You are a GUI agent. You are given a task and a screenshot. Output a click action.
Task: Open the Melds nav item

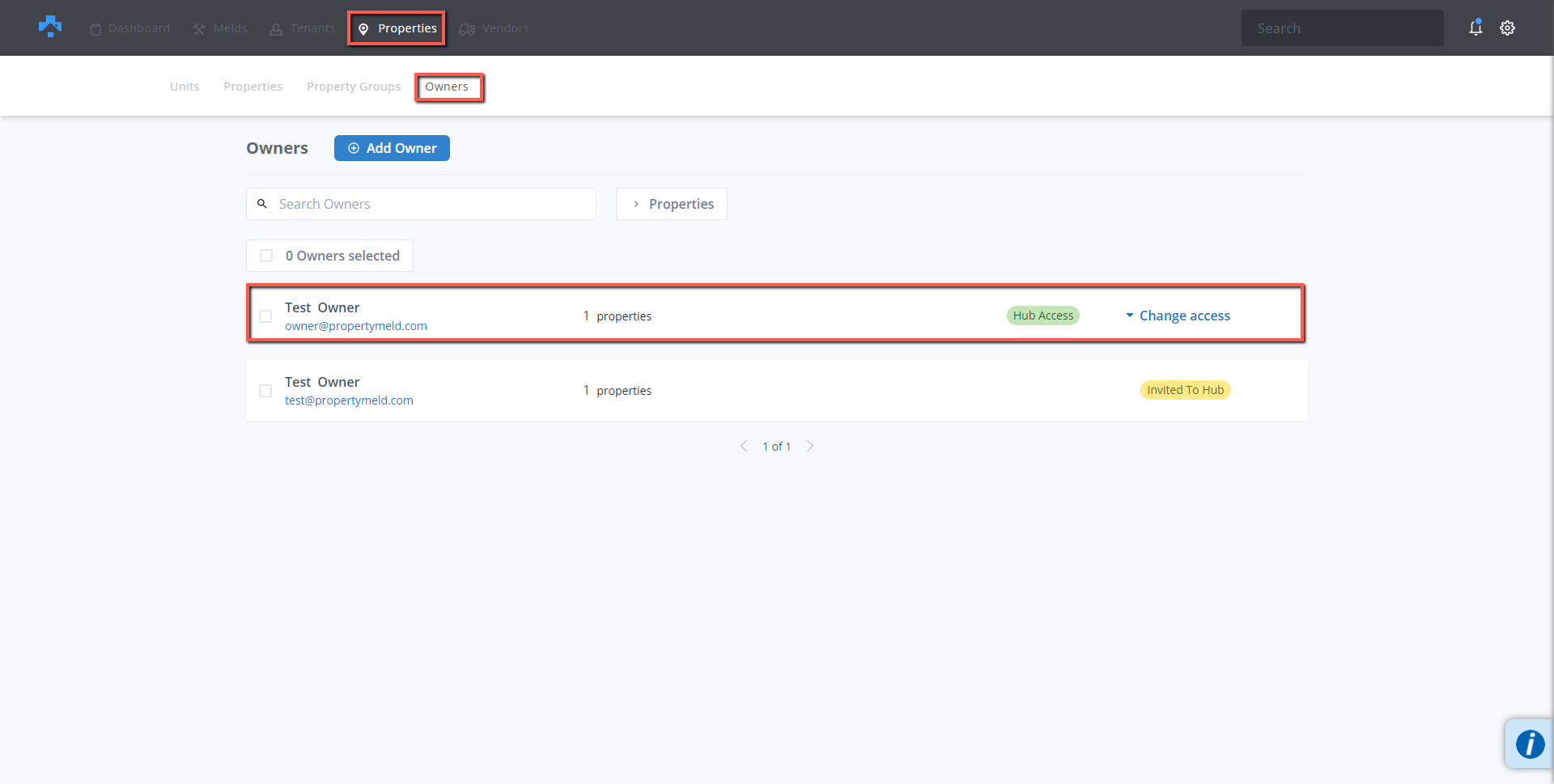click(220, 28)
